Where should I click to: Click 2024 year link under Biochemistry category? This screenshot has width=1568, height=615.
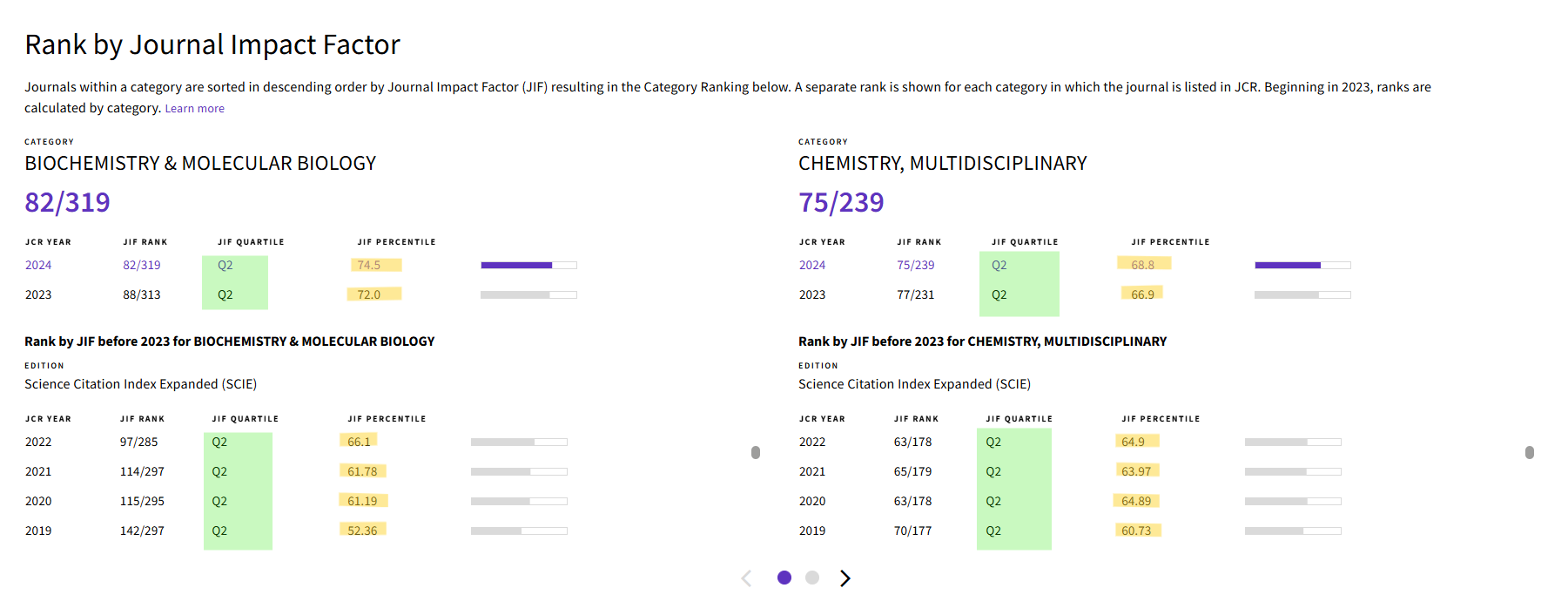[38, 266]
